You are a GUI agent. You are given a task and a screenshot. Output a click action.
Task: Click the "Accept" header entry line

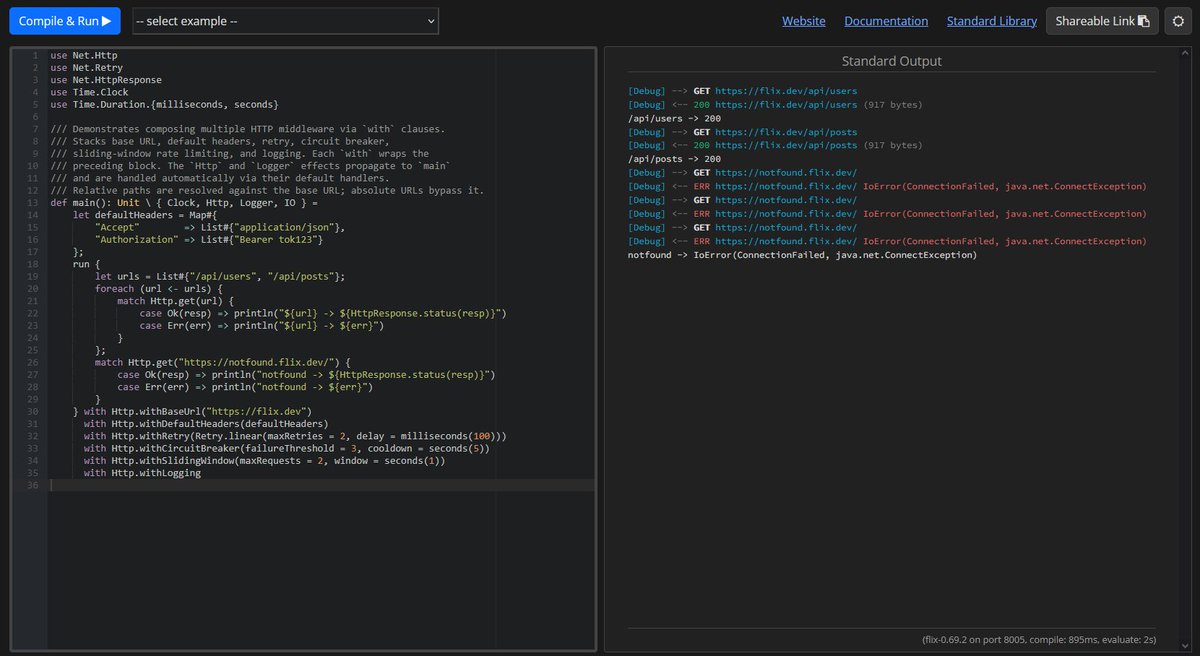[x=220, y=228]
